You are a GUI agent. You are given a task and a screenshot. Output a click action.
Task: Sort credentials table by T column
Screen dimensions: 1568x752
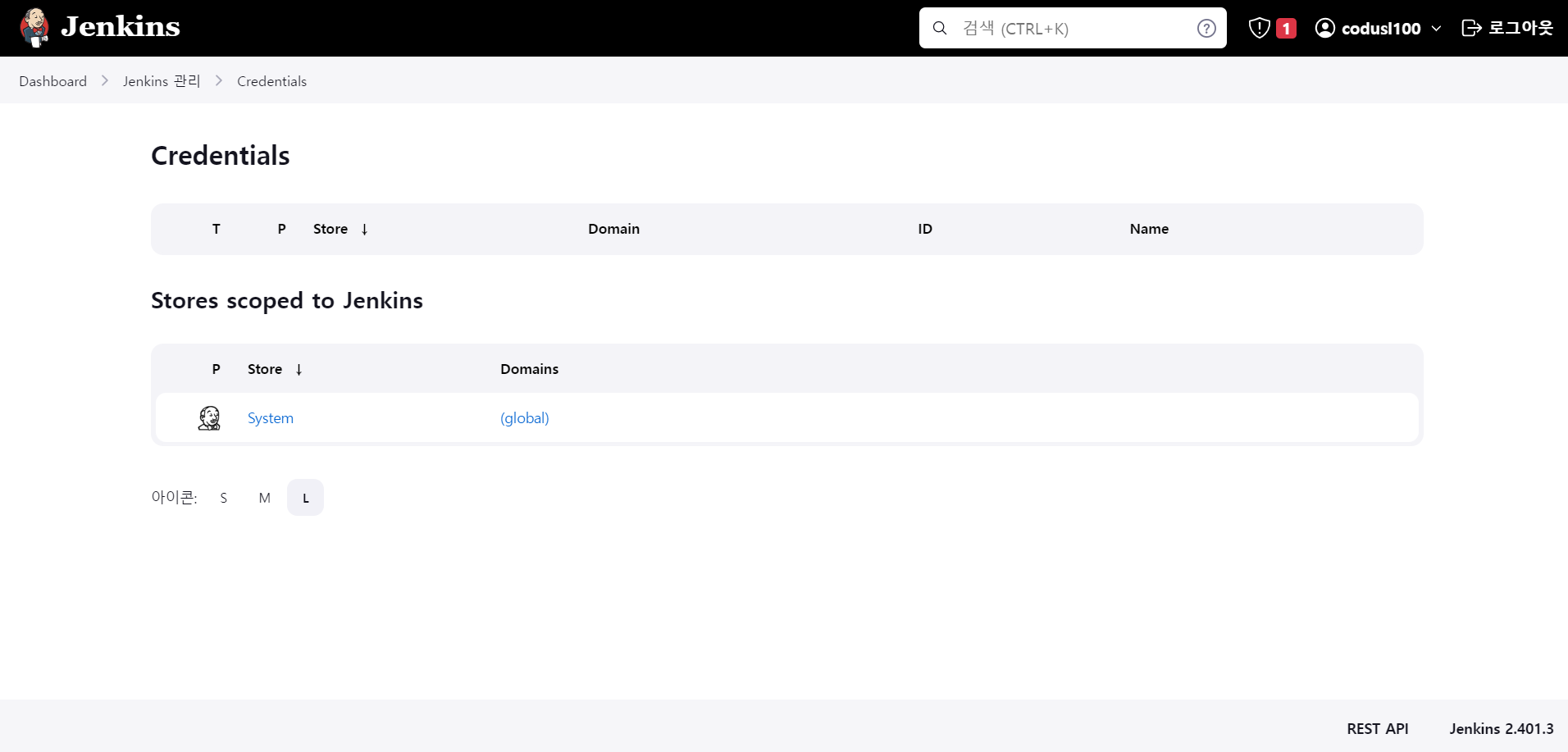(x=217, y=229)
